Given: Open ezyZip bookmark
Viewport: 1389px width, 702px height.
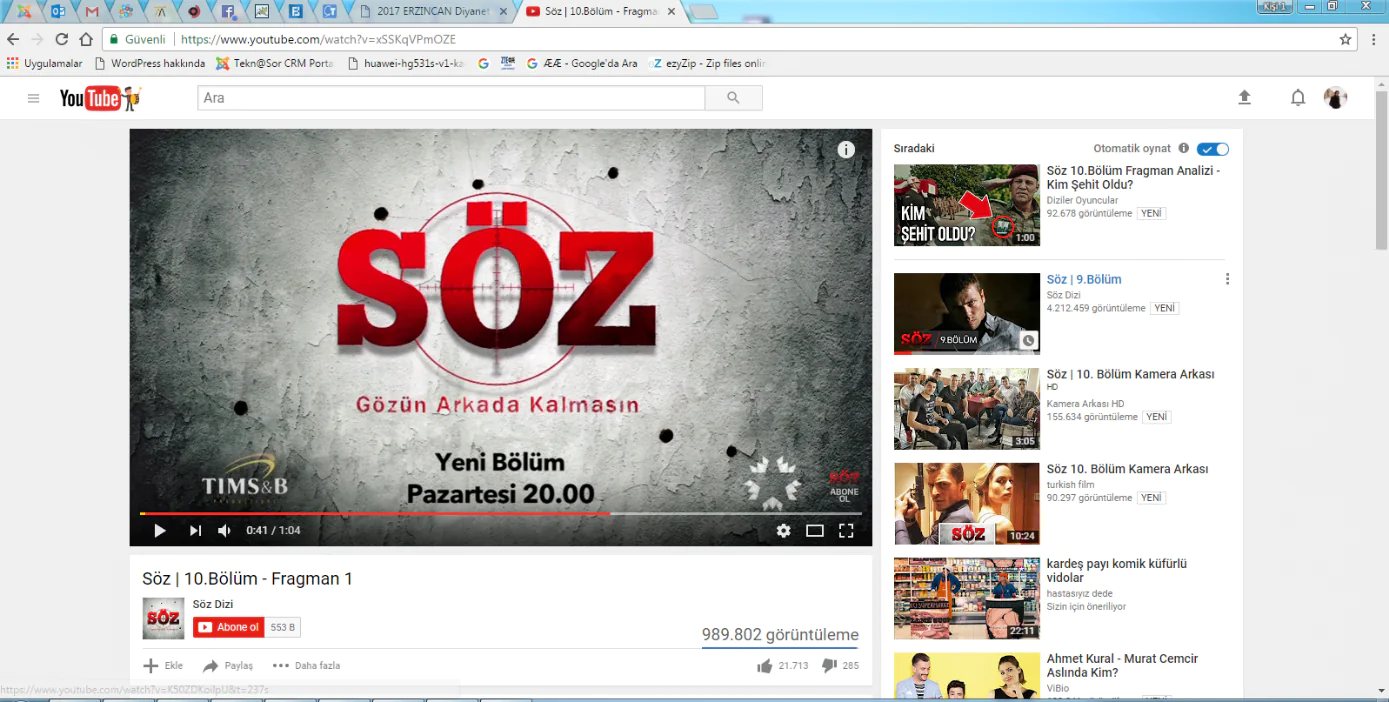Looking at the screenshot, I should pyautogui.click(x=709, y=63).
